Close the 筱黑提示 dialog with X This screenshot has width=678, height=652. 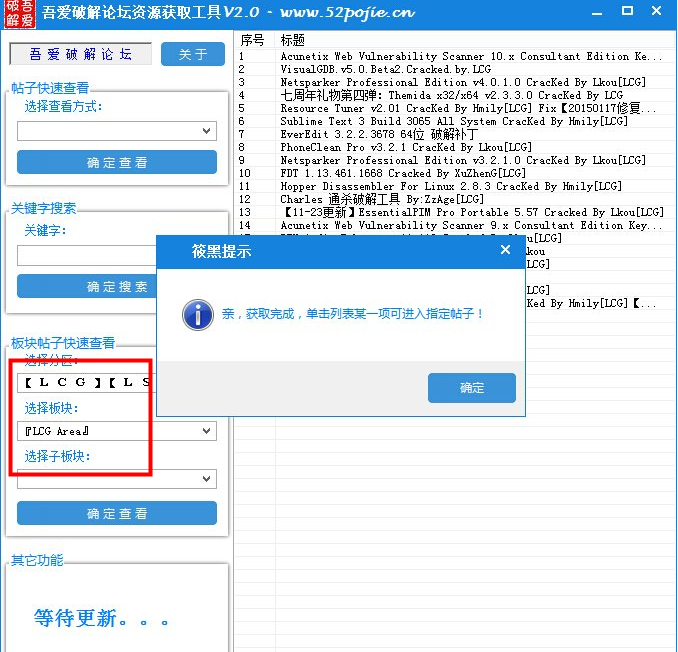point(505,250)
